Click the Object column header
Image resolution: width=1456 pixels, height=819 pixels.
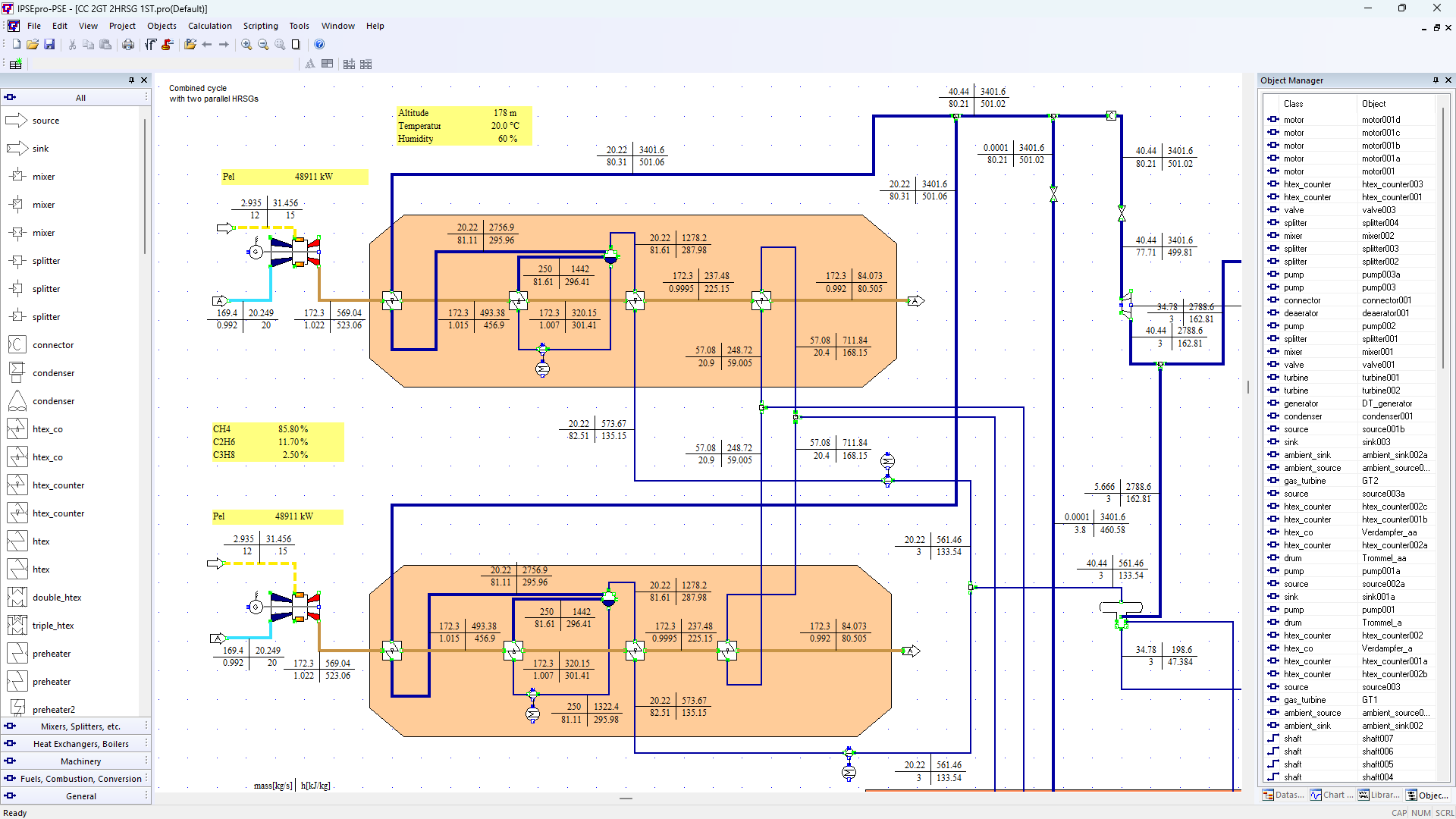[x=1373, y=104]
